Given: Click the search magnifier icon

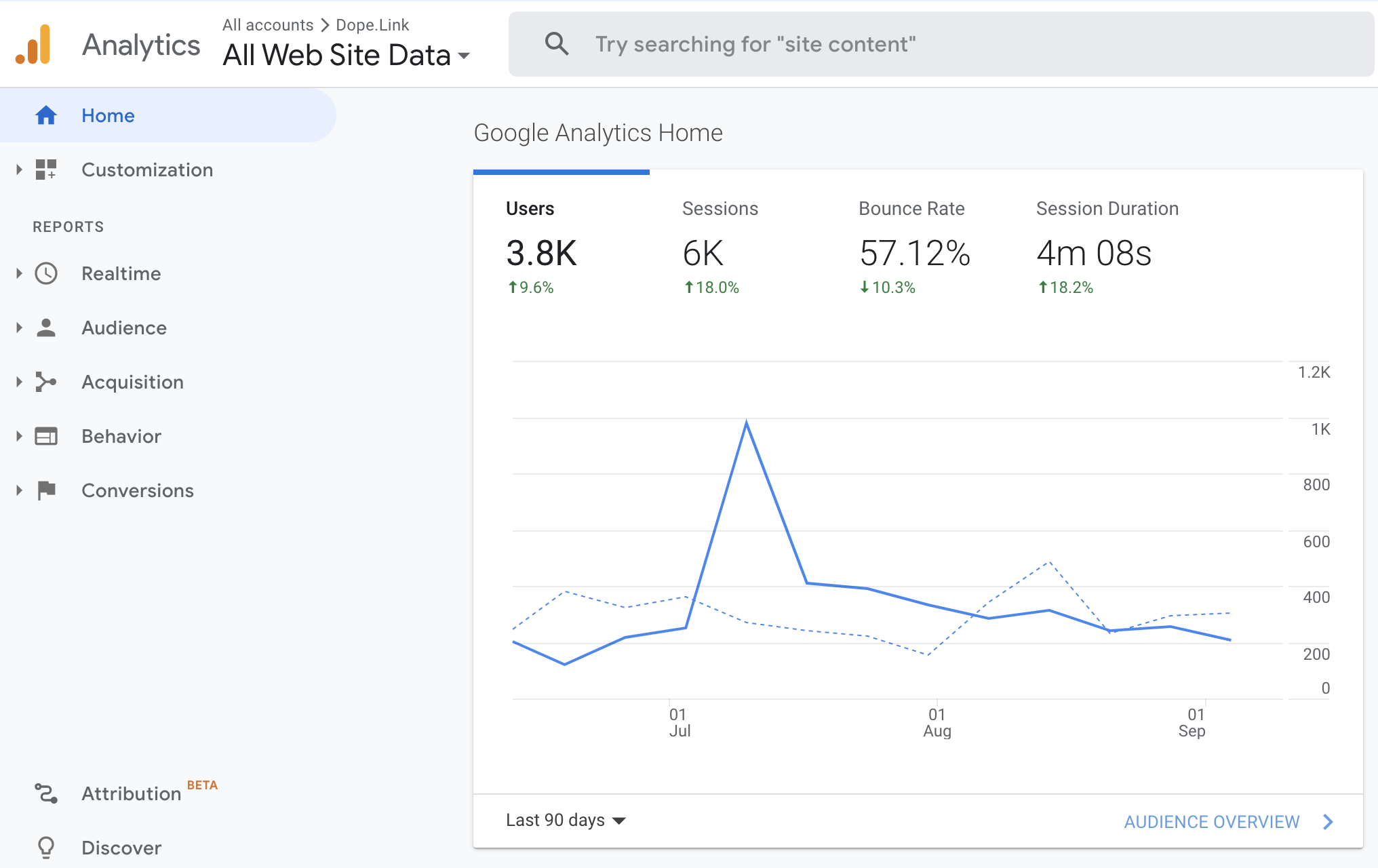Looking at the screenshot, I should pyautogui.click(x=557, y=44).
